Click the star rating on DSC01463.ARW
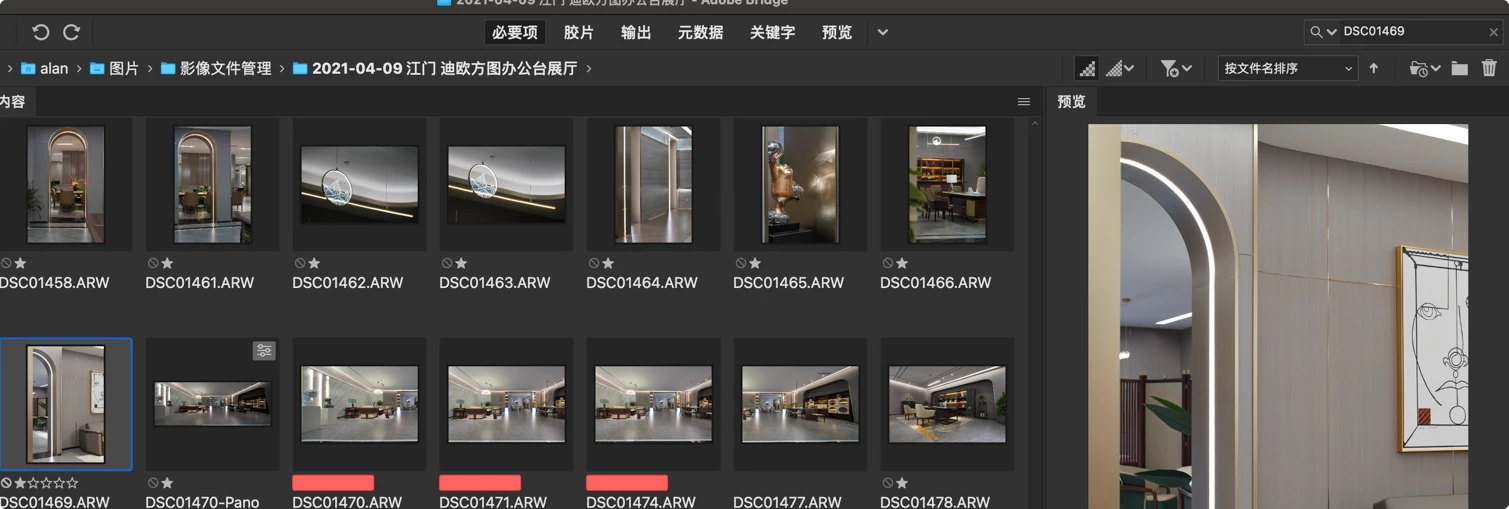This screenshot has height=509, width=1509. tap(461, 263)
